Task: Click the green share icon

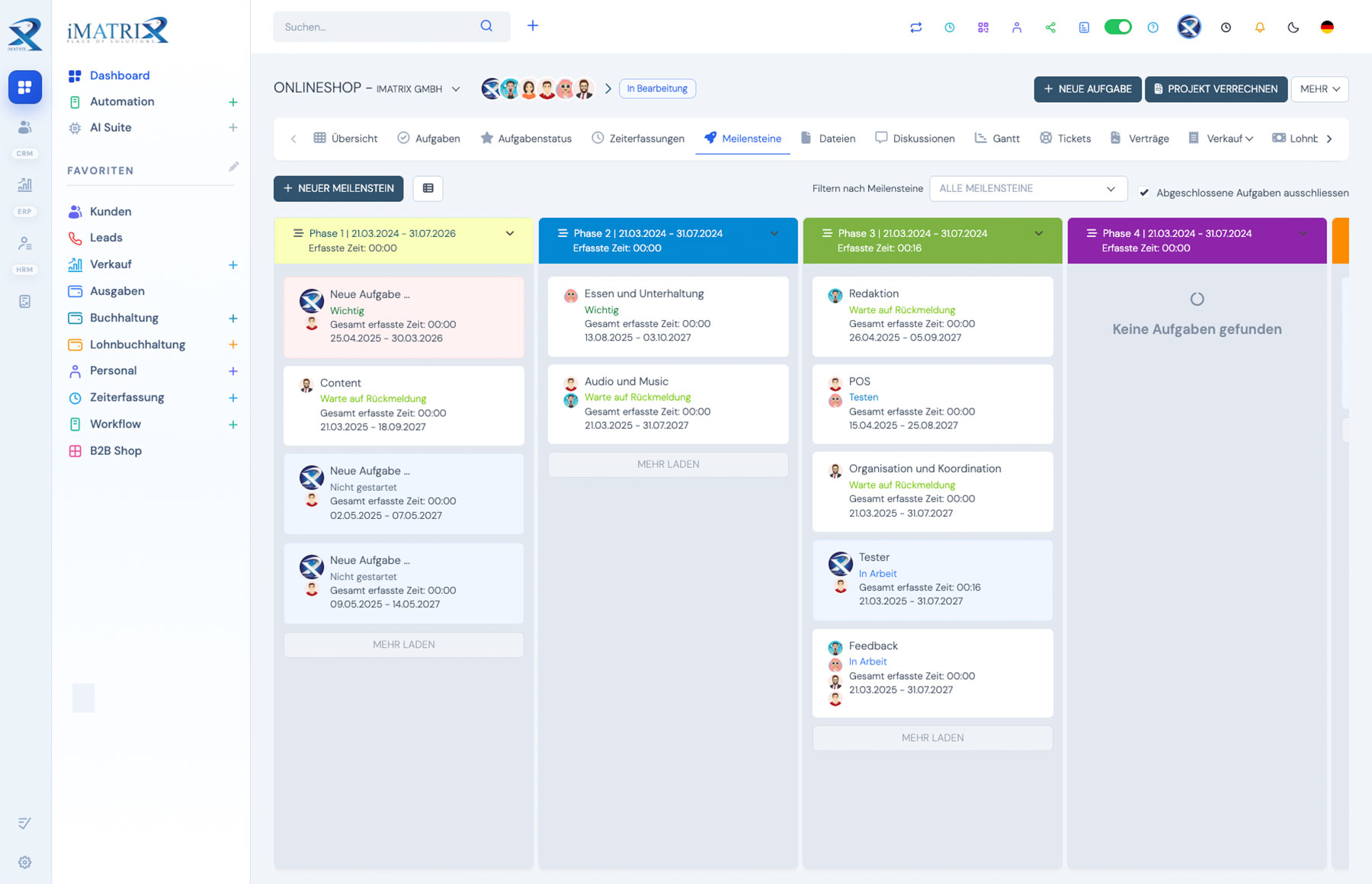Action: (1050, 27)
